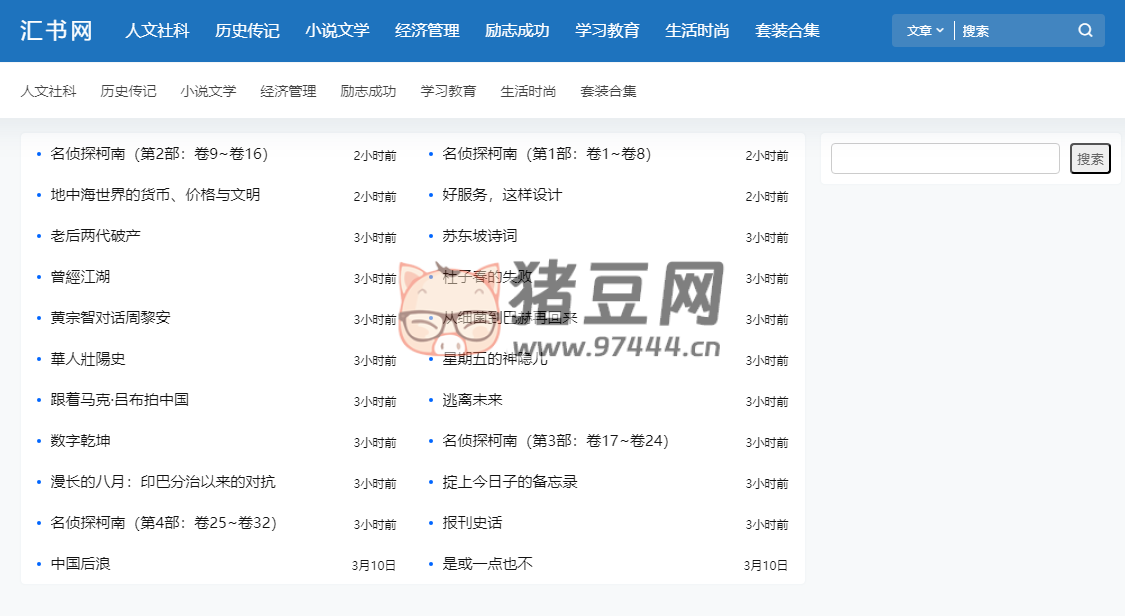View the 中国后浪 article
Viewport: 1125px width, 616px height.
[x=78, y=563]
